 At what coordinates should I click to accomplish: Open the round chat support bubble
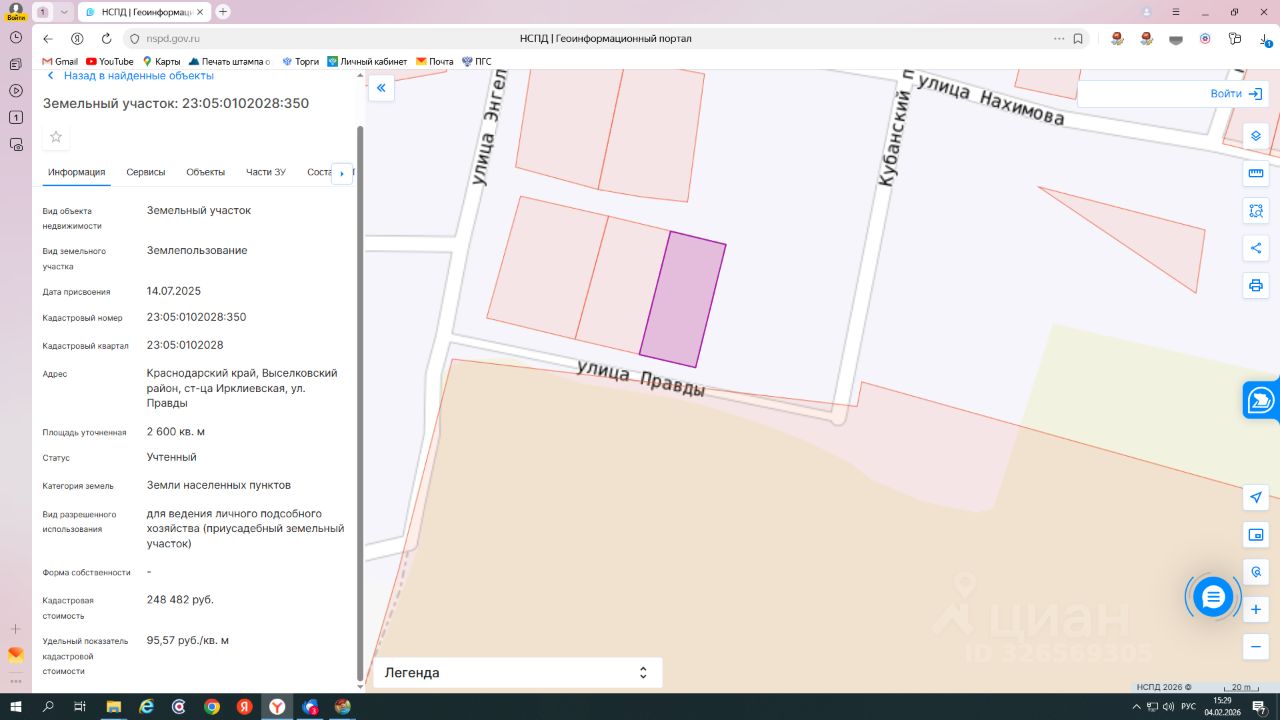point(1213,598)
